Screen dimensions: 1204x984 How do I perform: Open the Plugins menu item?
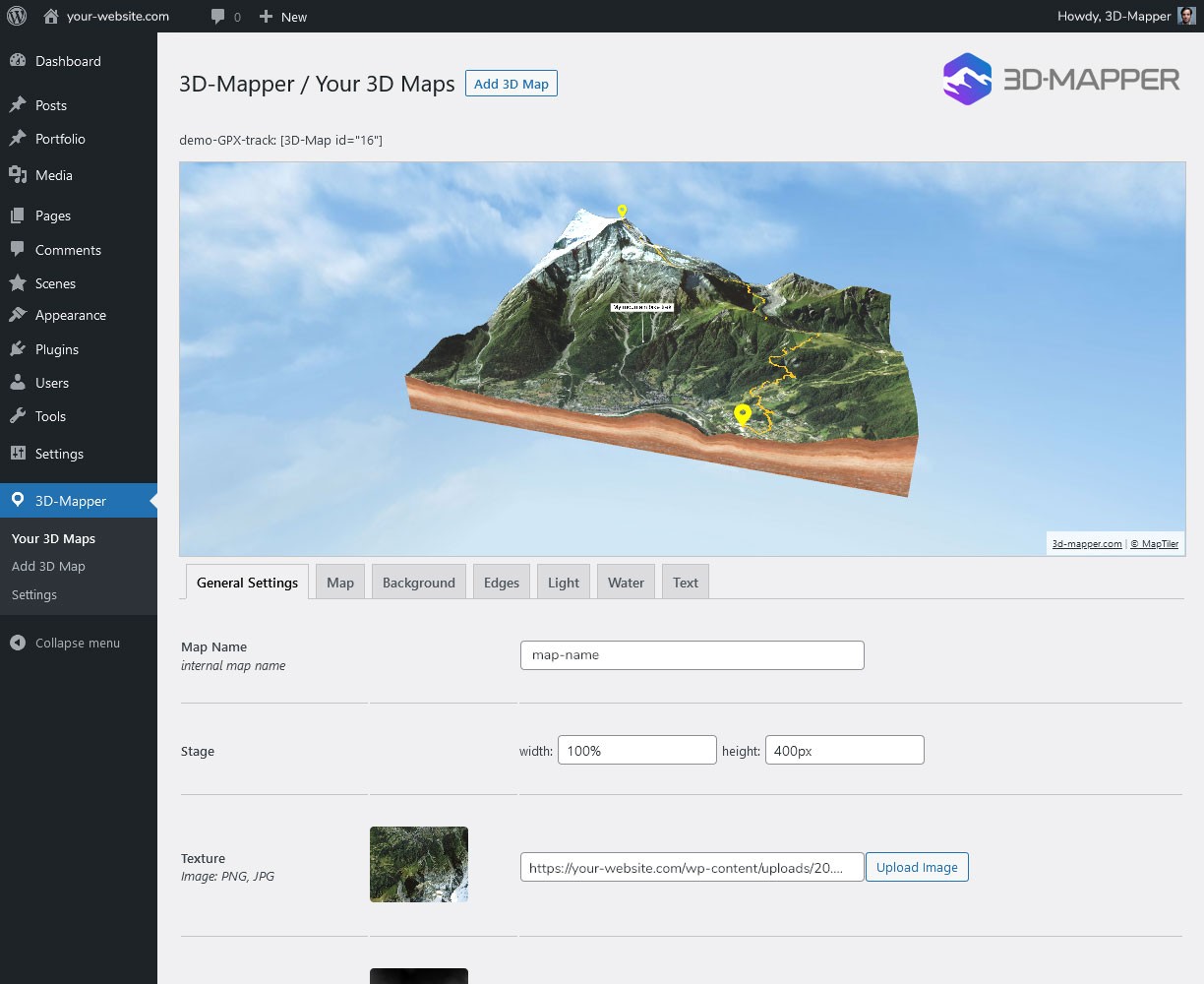[x=57, y=349]
